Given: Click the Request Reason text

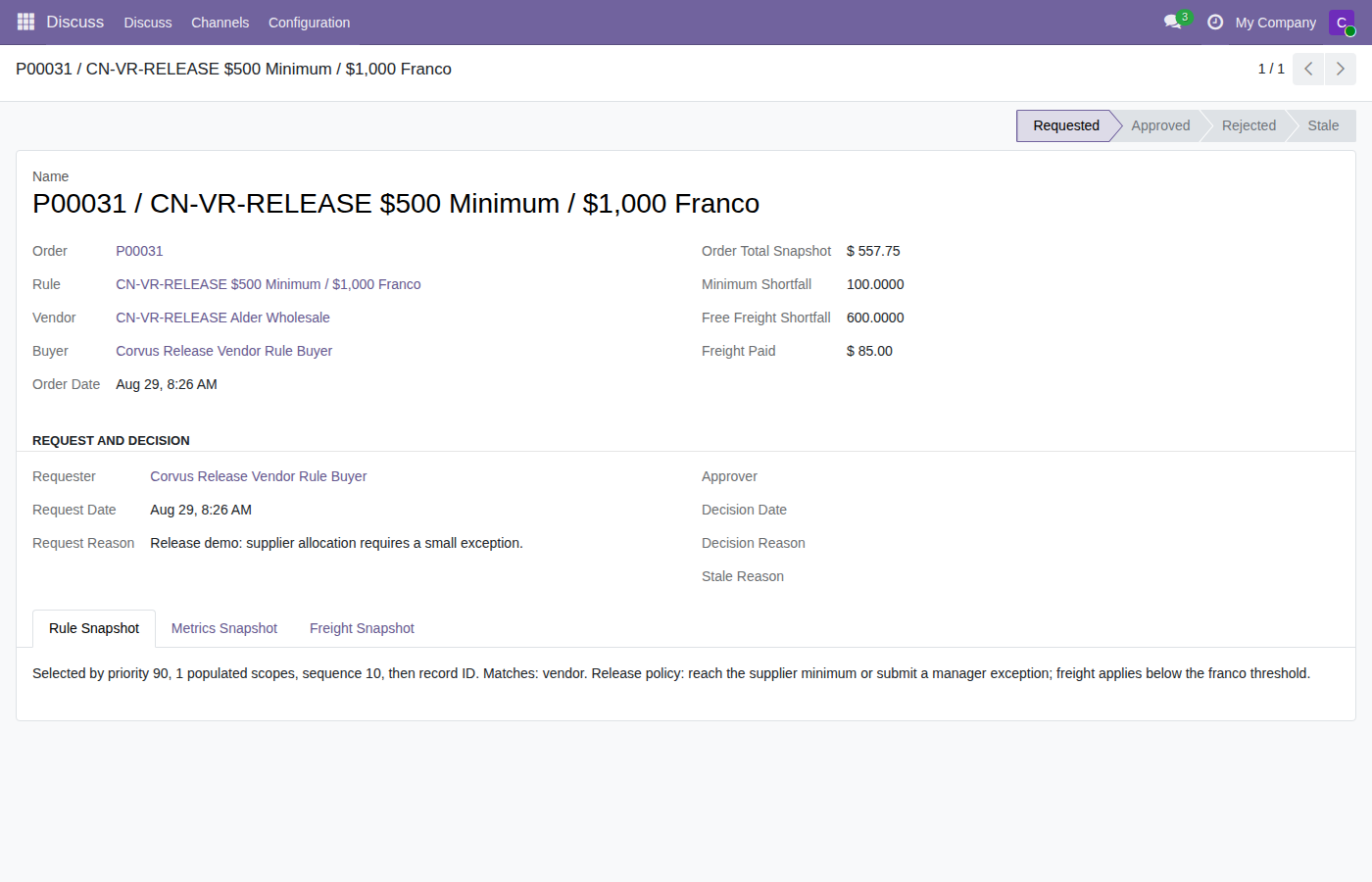Looking at the screenshot, I should [x=336, y=543].
